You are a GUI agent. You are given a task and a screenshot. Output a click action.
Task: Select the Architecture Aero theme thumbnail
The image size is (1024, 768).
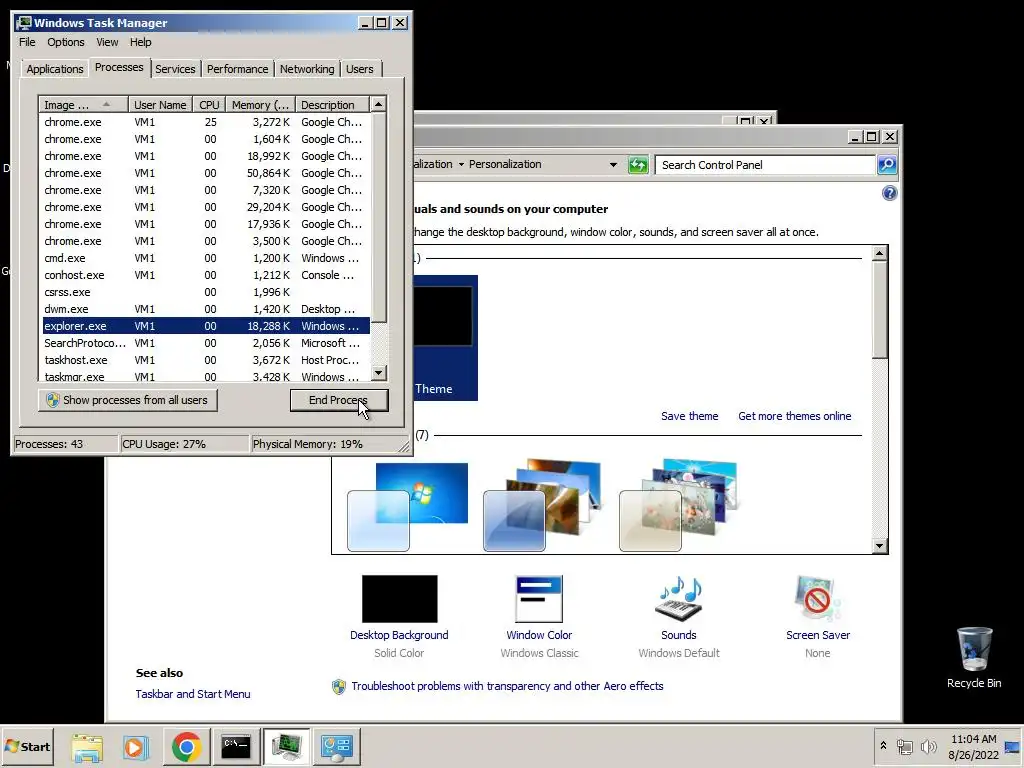pos(543,505)
